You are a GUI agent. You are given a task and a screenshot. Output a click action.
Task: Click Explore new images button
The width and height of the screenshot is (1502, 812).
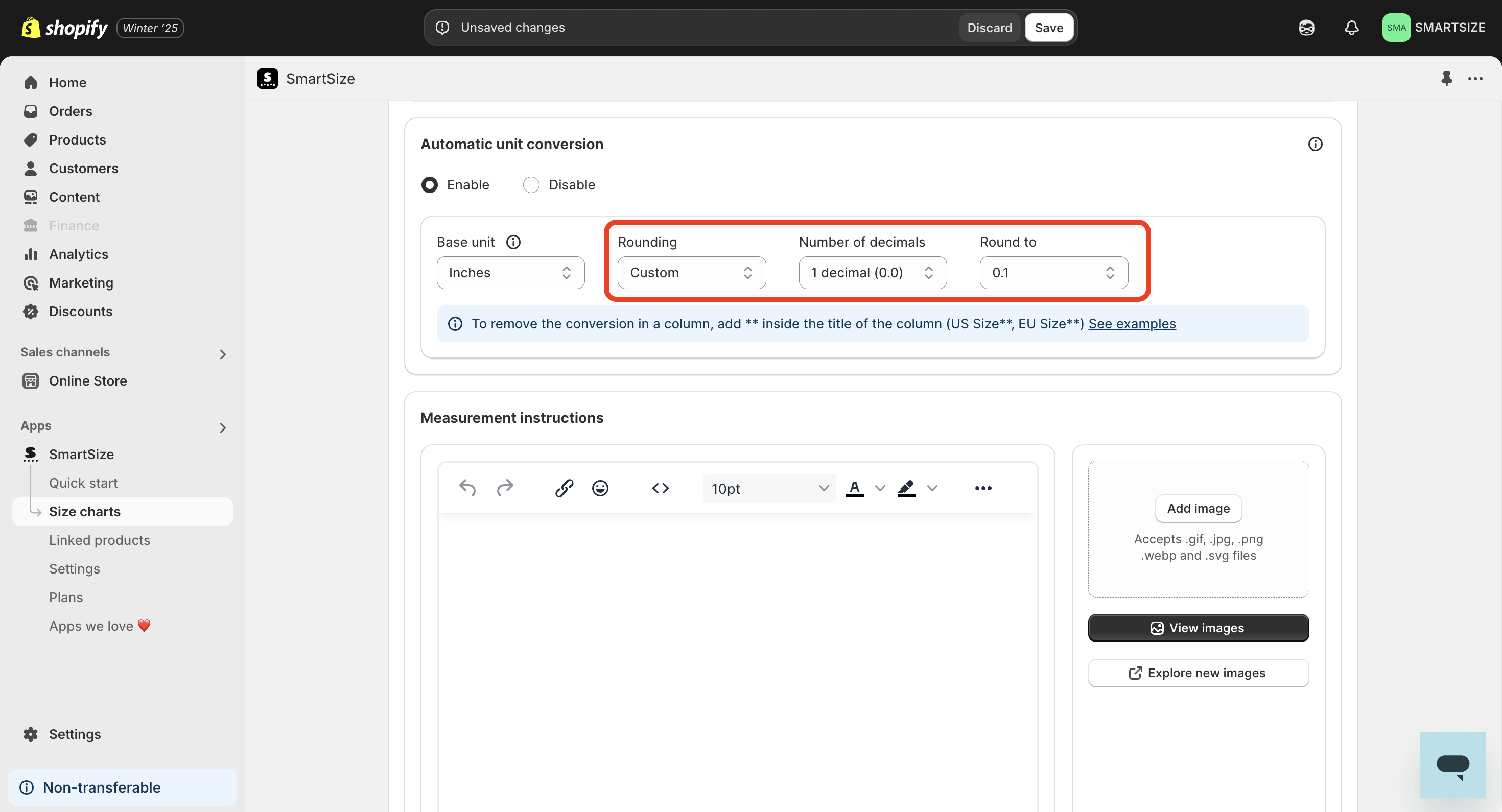pyautogui.click(x=1198, y=673)
